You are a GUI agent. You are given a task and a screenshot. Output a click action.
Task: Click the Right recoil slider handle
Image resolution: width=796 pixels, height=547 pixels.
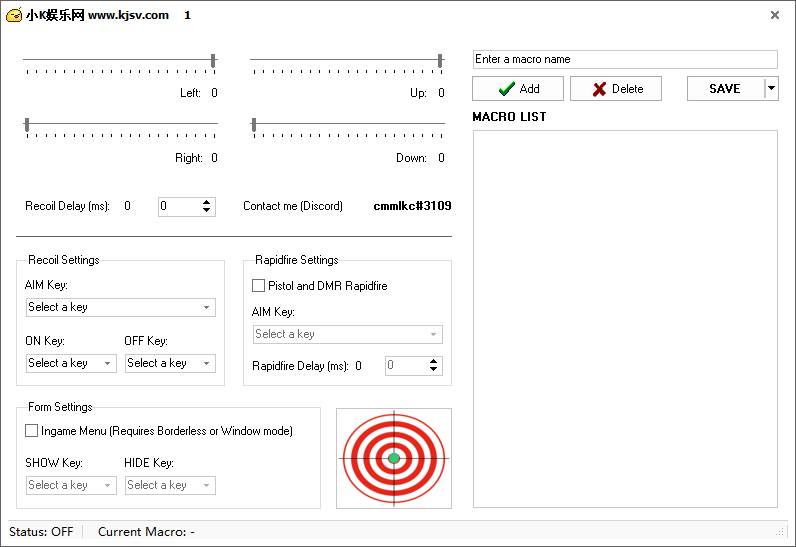click(x=27, y=125)
